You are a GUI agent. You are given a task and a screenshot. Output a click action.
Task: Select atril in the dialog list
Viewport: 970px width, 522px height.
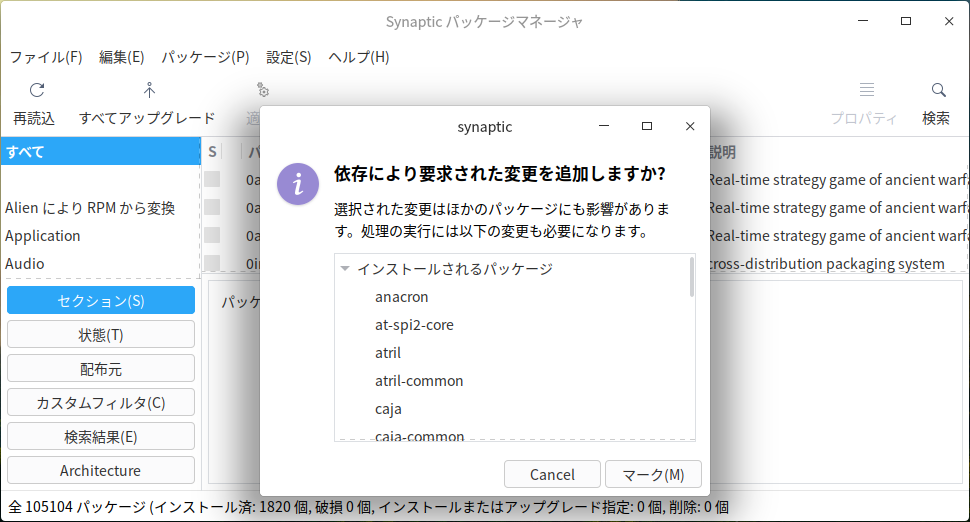pyautogui.click(x=388, y=353)
